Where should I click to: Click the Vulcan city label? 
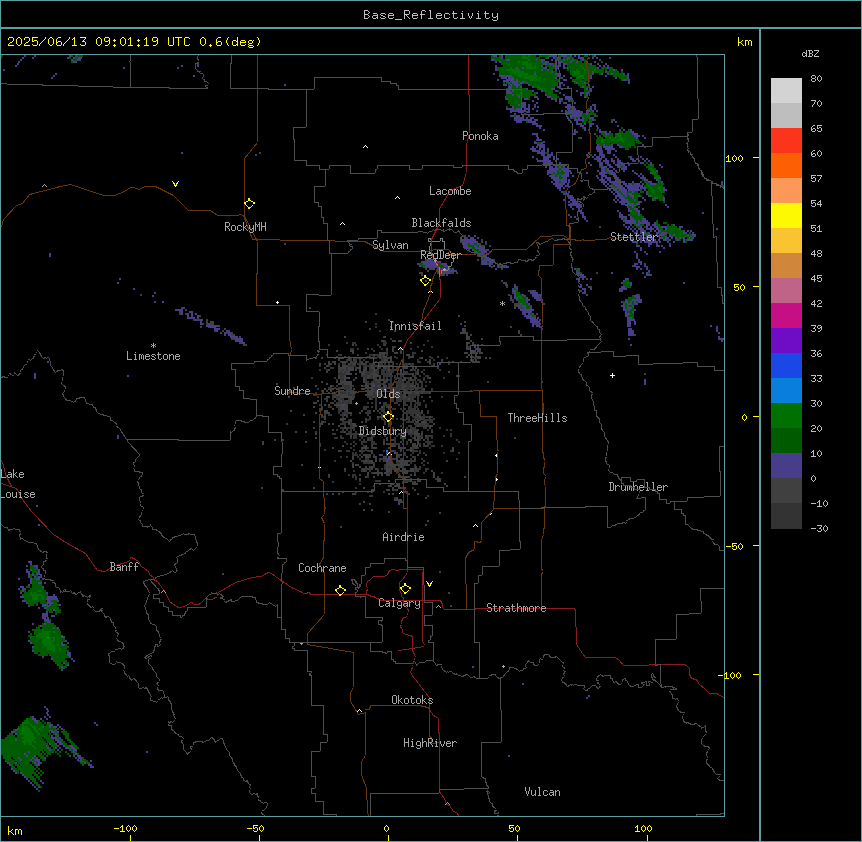542,792
